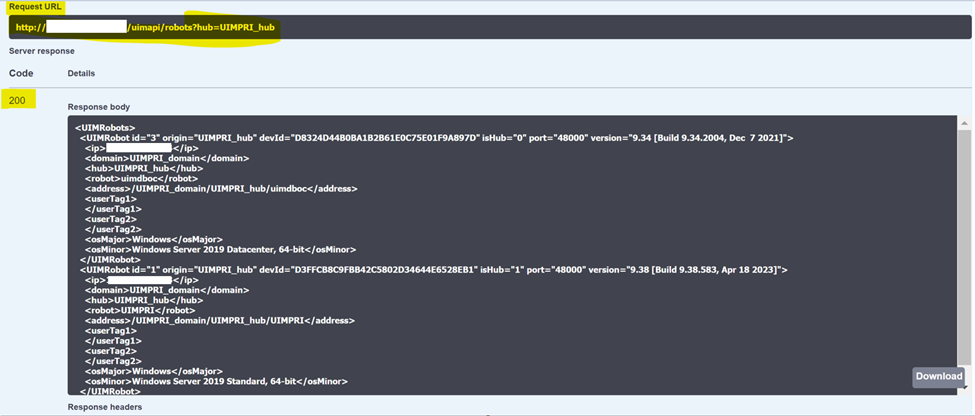Viewport: 975px width, 416px height.
Task: Click the robot UIMPRI tag line
Action: point(130,310)
